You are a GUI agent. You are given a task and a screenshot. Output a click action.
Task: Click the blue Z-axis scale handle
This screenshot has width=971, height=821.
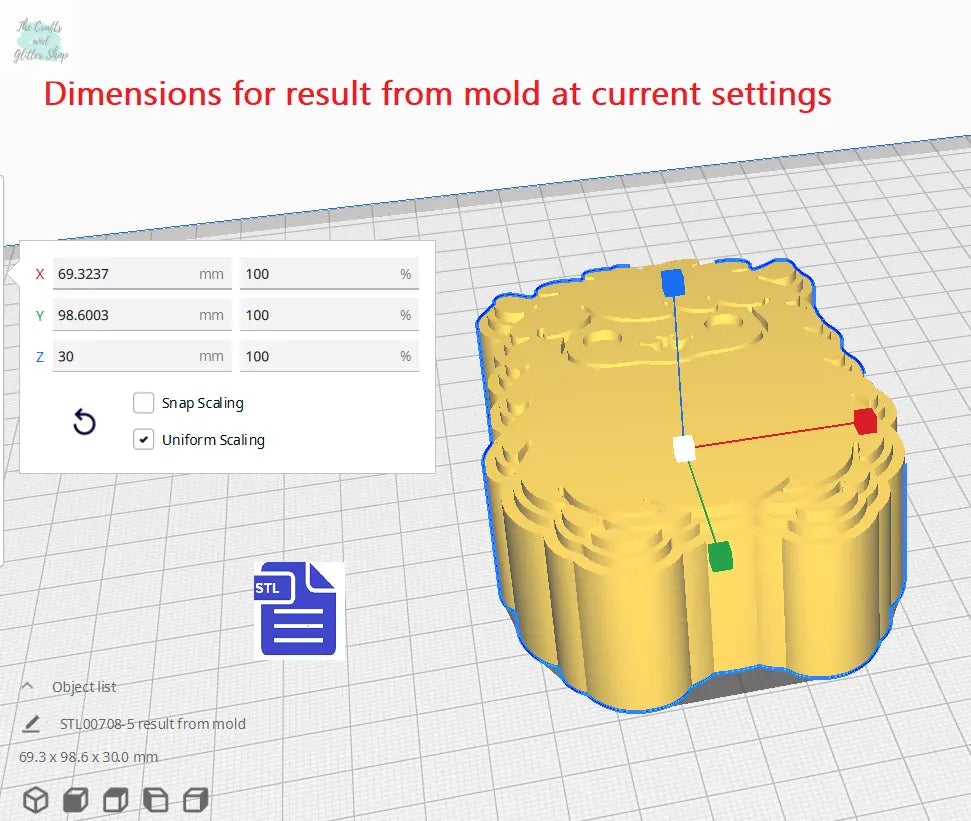673,282
